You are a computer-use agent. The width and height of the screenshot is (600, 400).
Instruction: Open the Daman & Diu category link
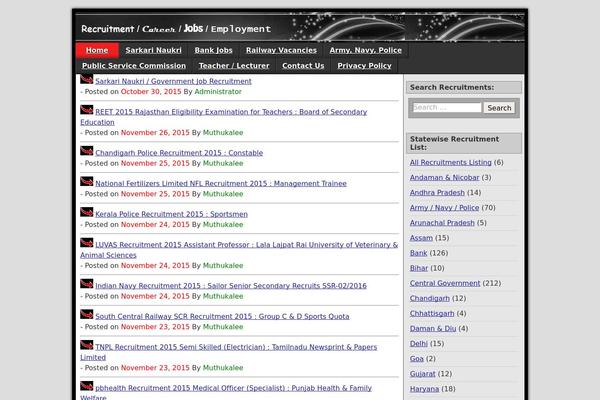pyautogui.click(x=433, y=328)
